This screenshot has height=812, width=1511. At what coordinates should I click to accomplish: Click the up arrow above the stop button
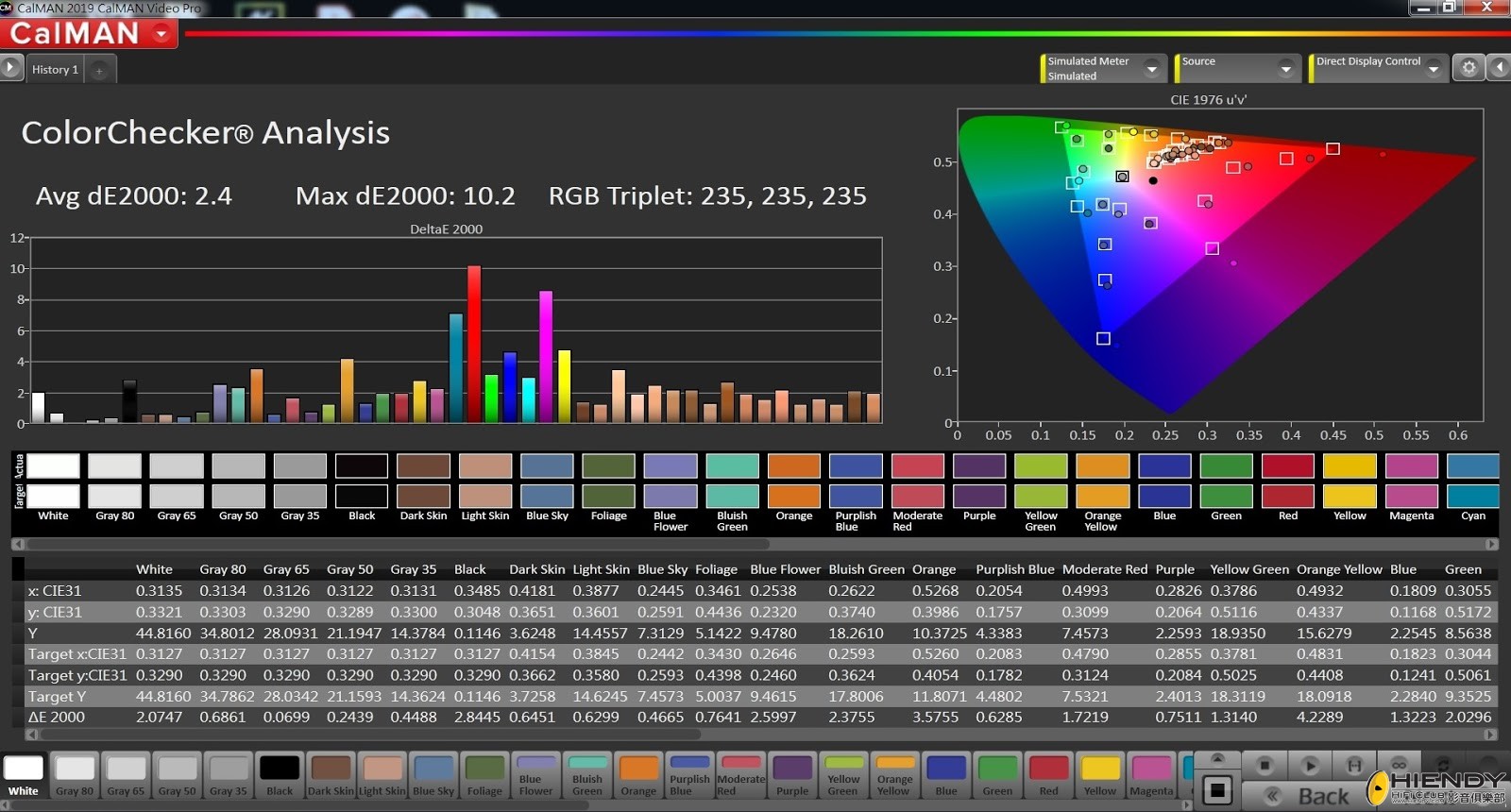point(1217,759)
